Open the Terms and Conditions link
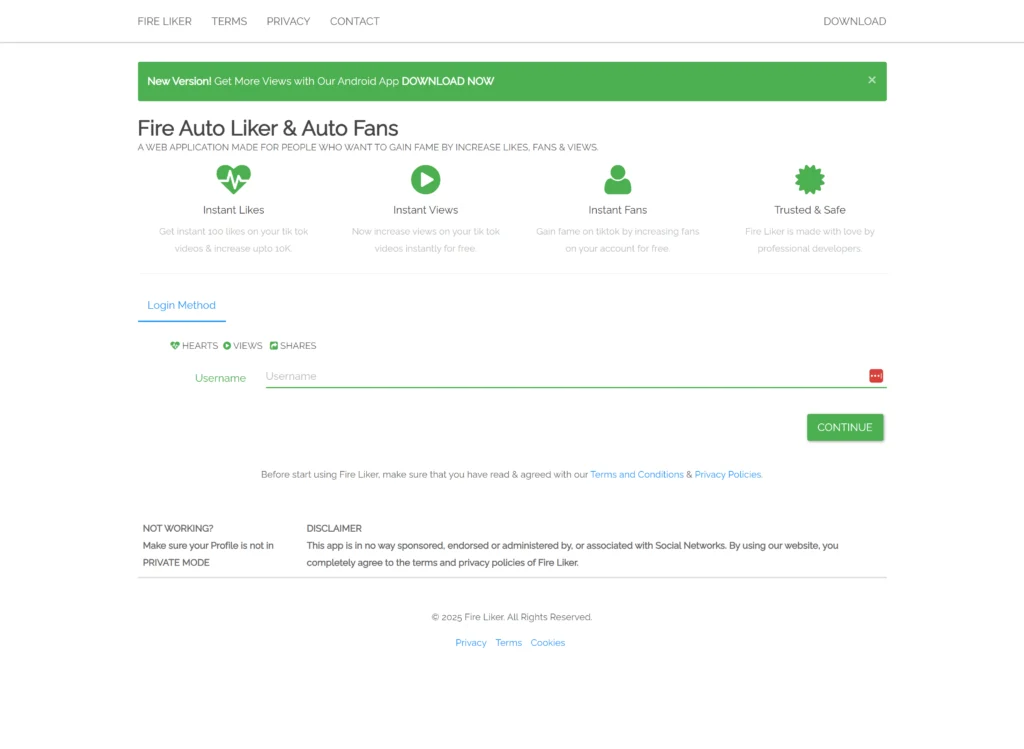This screenshot has height=749, width=1024. coord(637,474)
